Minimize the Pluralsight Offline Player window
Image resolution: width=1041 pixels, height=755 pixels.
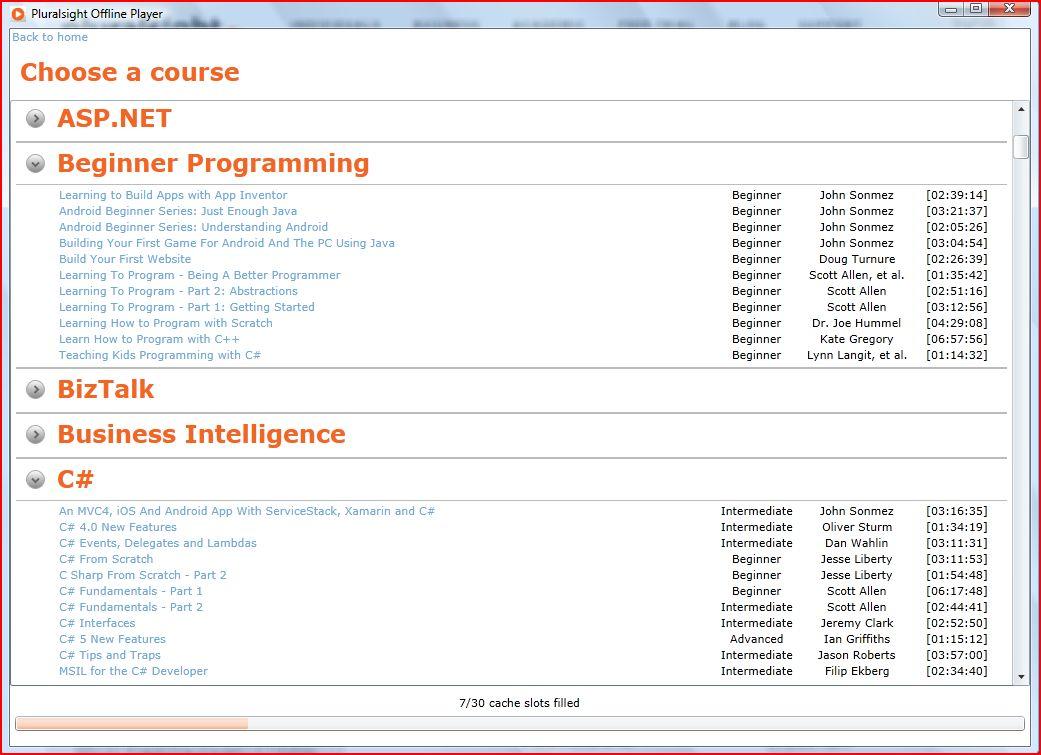click(951, 9)
